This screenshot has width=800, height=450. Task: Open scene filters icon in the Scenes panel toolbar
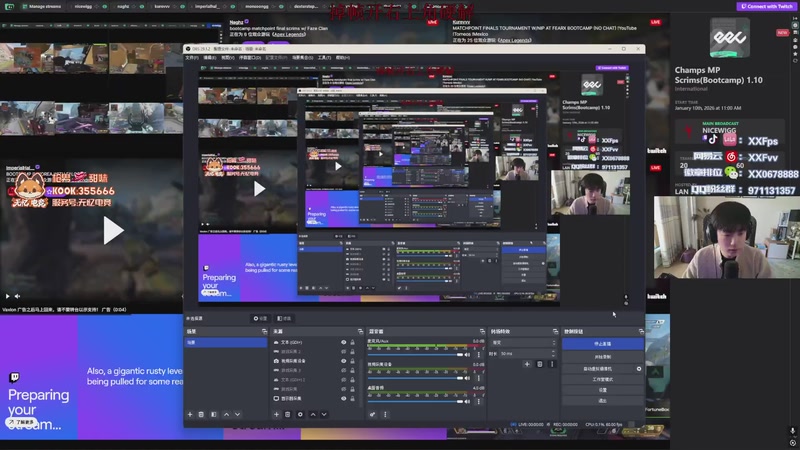click(213, 414)
